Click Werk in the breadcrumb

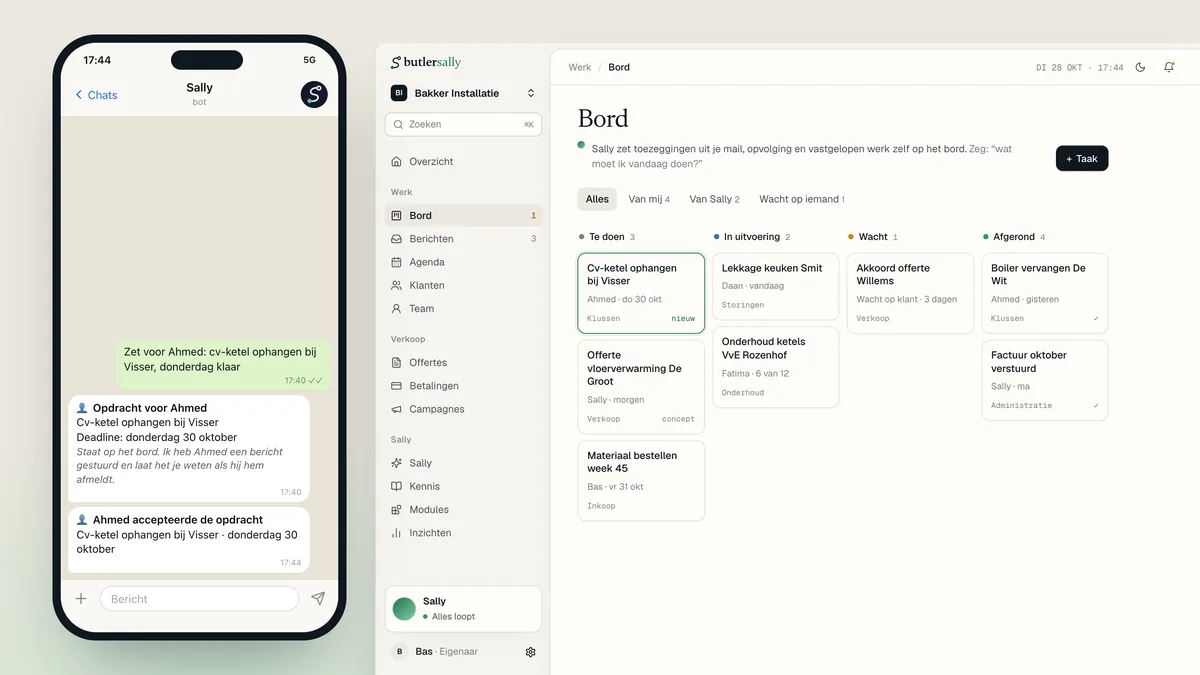(580, 67)
